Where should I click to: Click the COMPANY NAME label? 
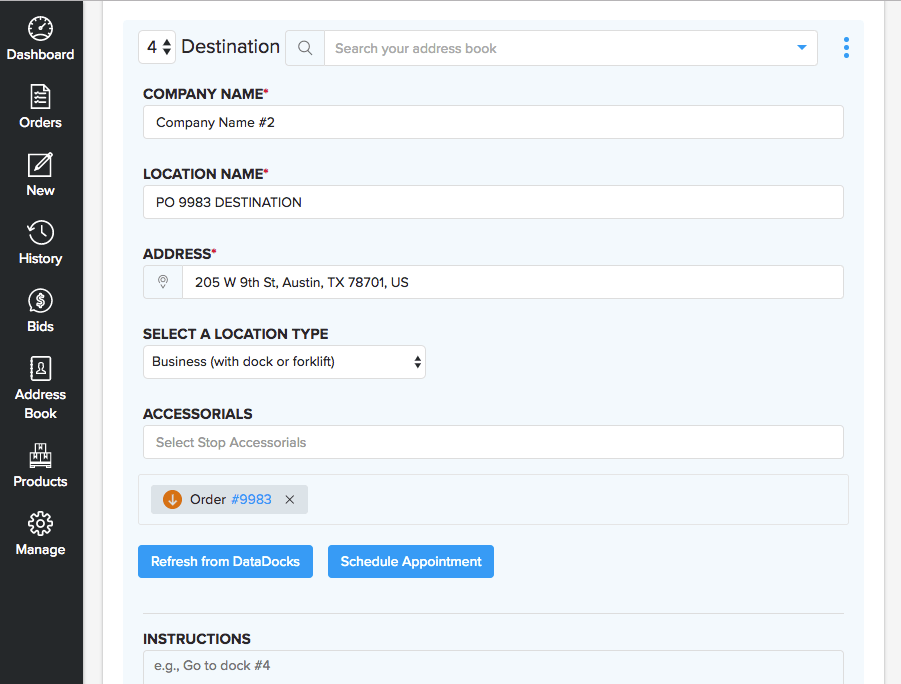tap(205, 94)
